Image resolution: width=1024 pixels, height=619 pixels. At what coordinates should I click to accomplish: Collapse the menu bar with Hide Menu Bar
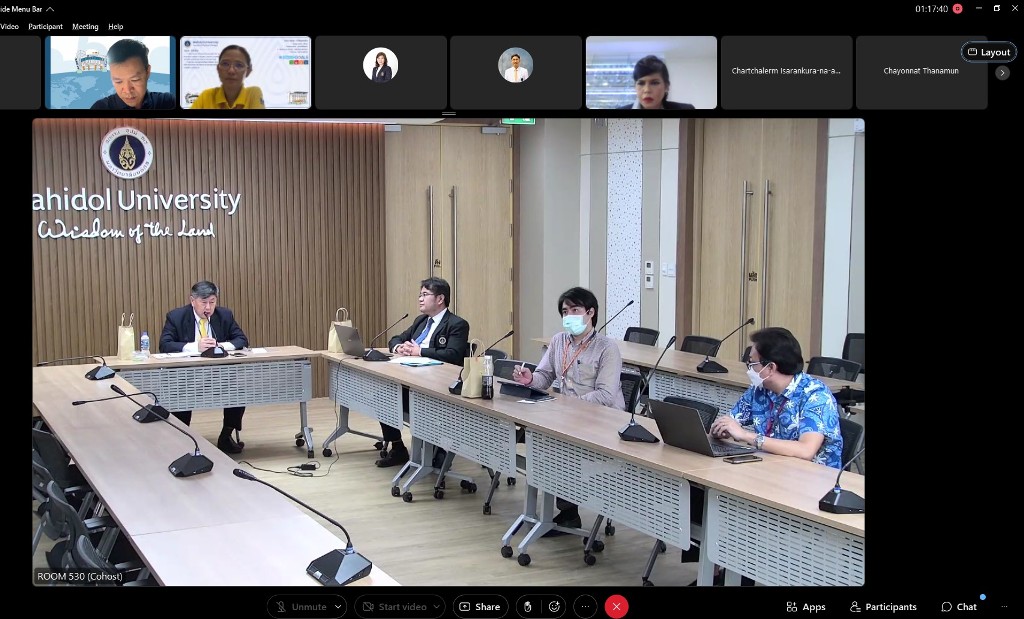pos(27,9)
